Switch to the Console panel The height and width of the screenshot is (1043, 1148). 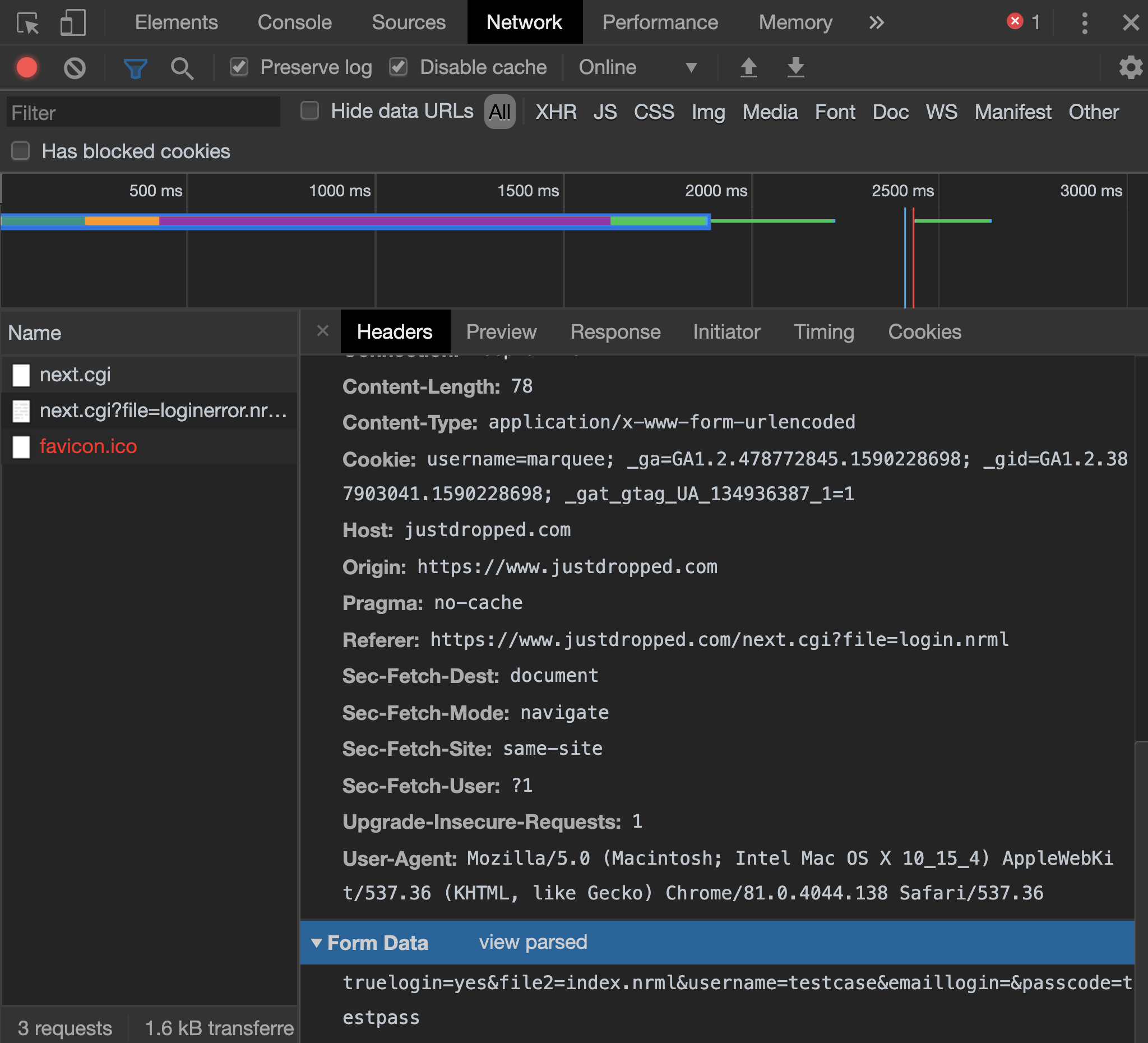click(x=294, y=22)
